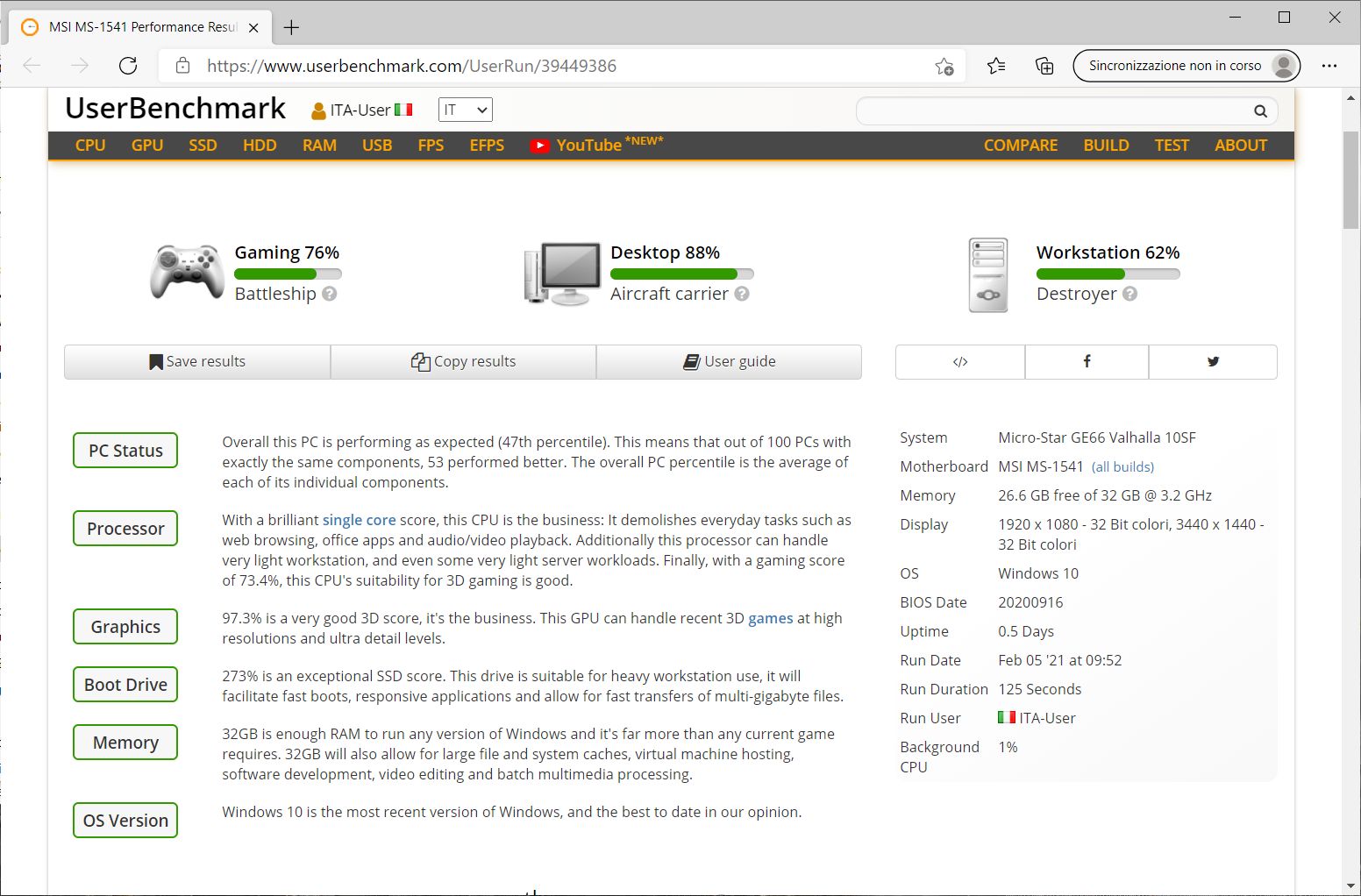
Task: Click the page vertical scrollbar
Action: 1350,180
